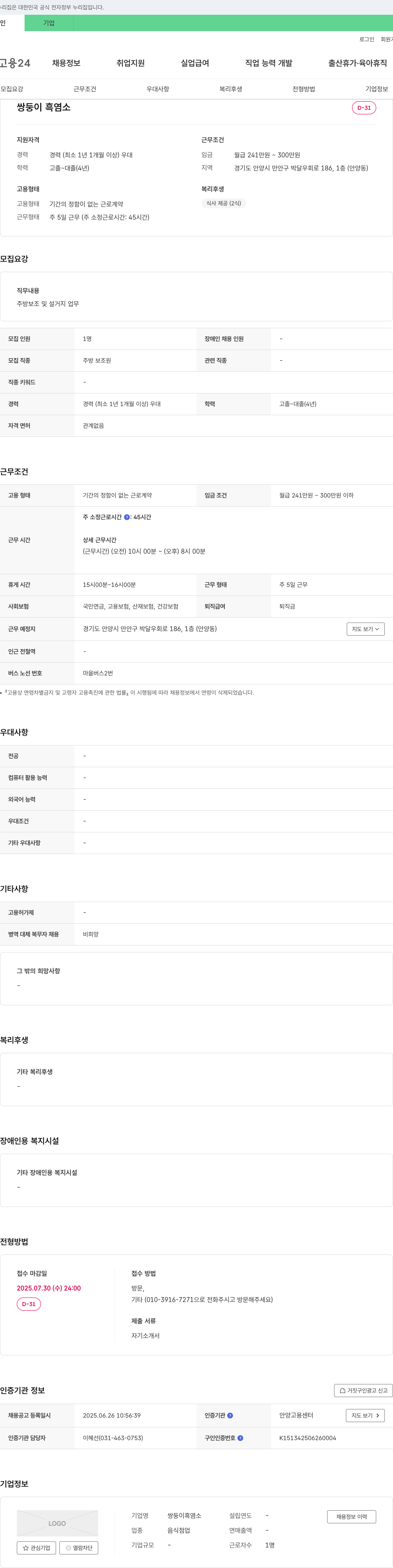
Task: Select the 자기소개서 document text
Action: [x=145, y=1336]
